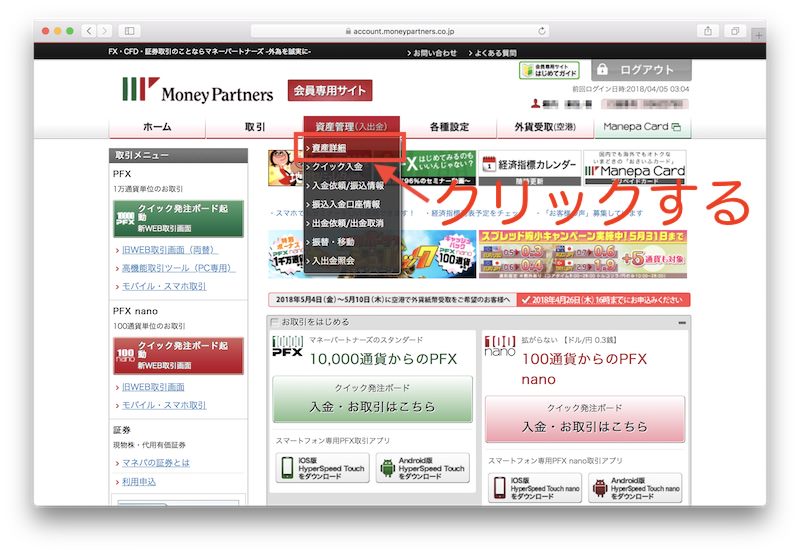Click Safari forward navigation arrow
Image resolution: width=800 pixels, height=554 pixels.
click(x=105, y=31)
